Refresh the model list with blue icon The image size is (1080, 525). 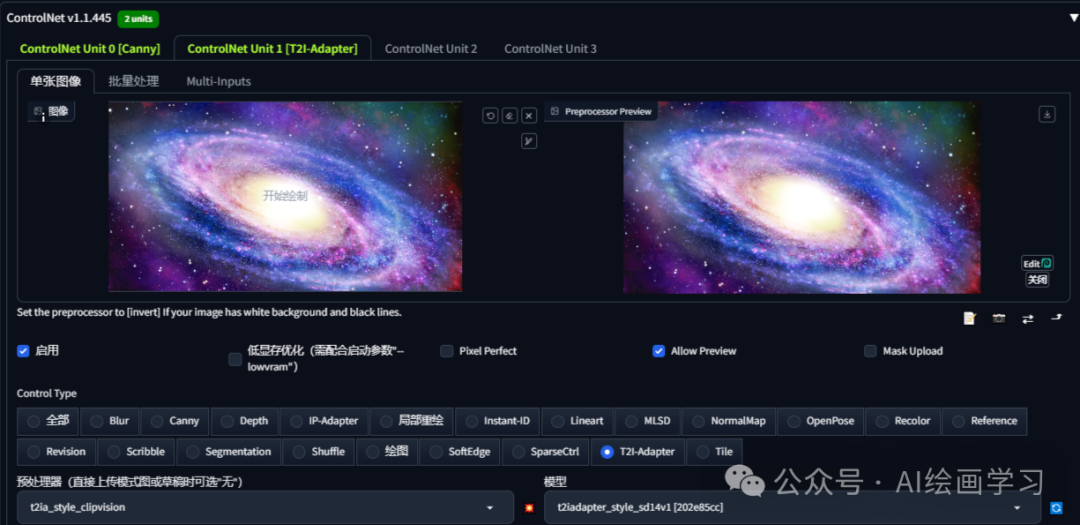tap(1056, 508)
